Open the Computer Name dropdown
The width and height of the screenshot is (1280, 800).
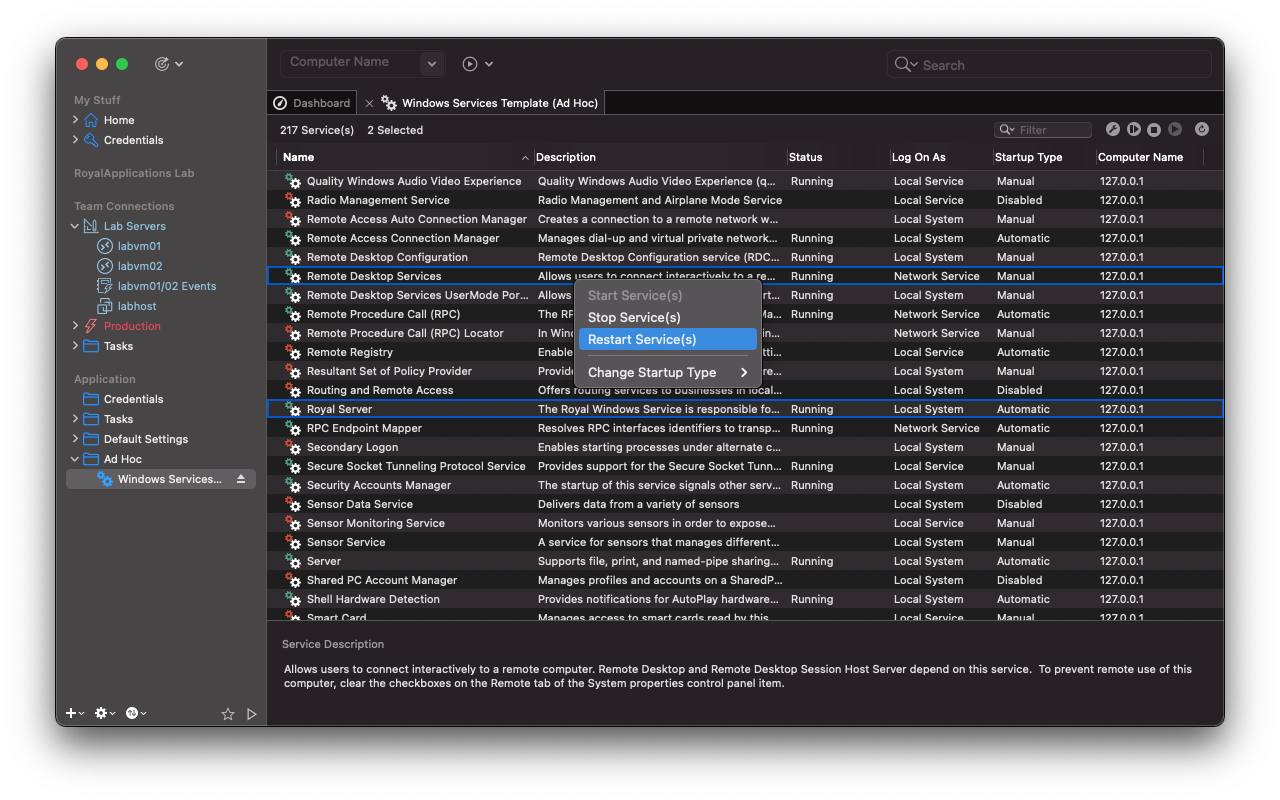click(431, 63)
